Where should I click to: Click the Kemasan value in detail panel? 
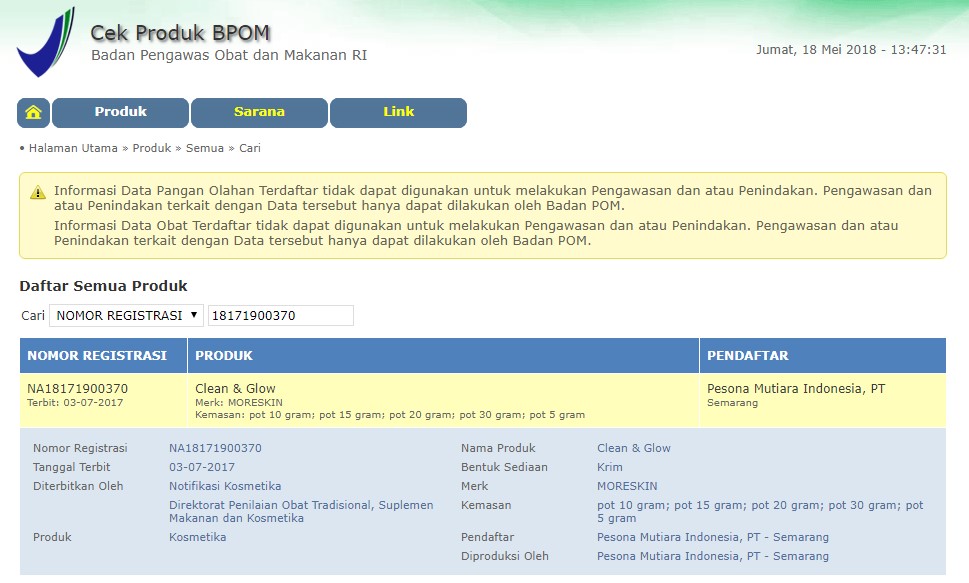pos(760,512)
